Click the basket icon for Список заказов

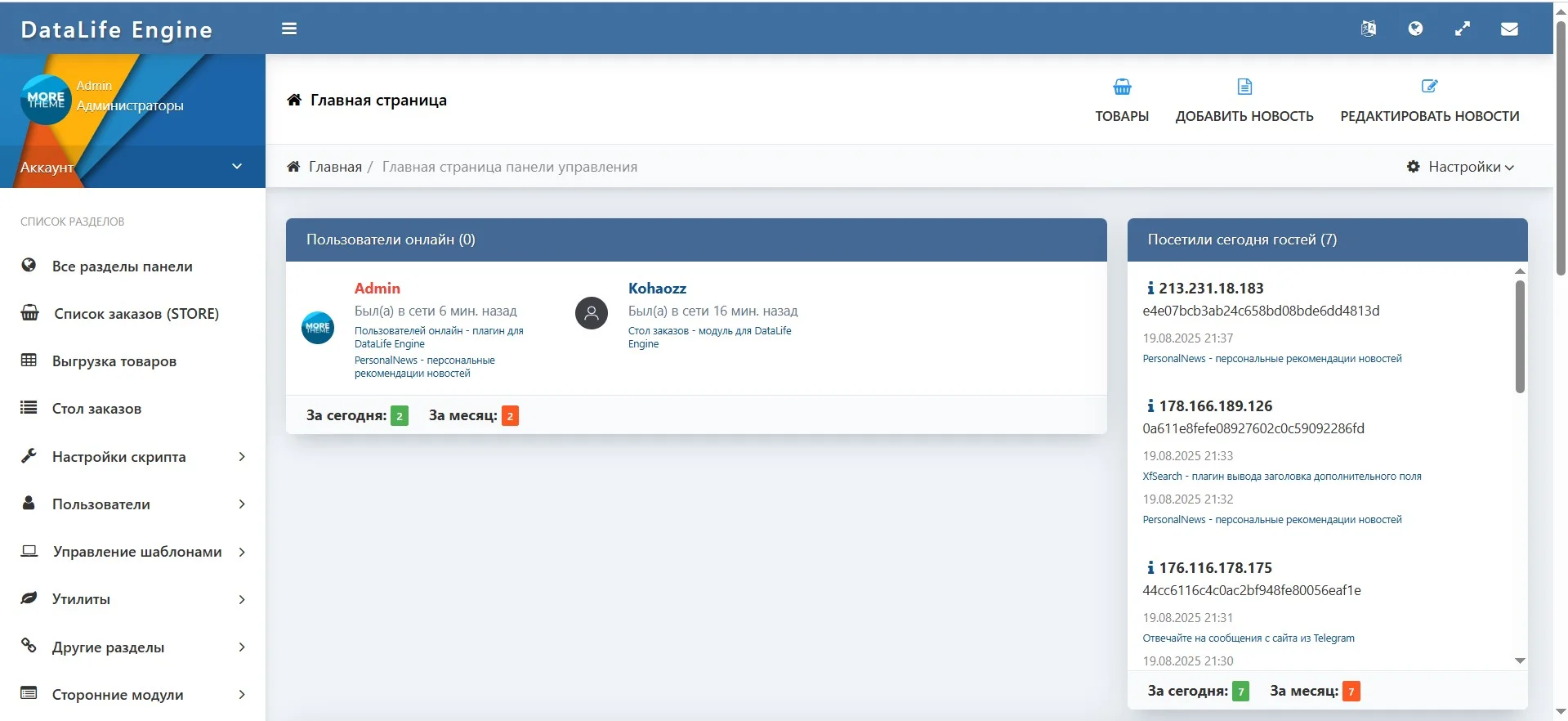pyautogui.click(x=29, y=312)
